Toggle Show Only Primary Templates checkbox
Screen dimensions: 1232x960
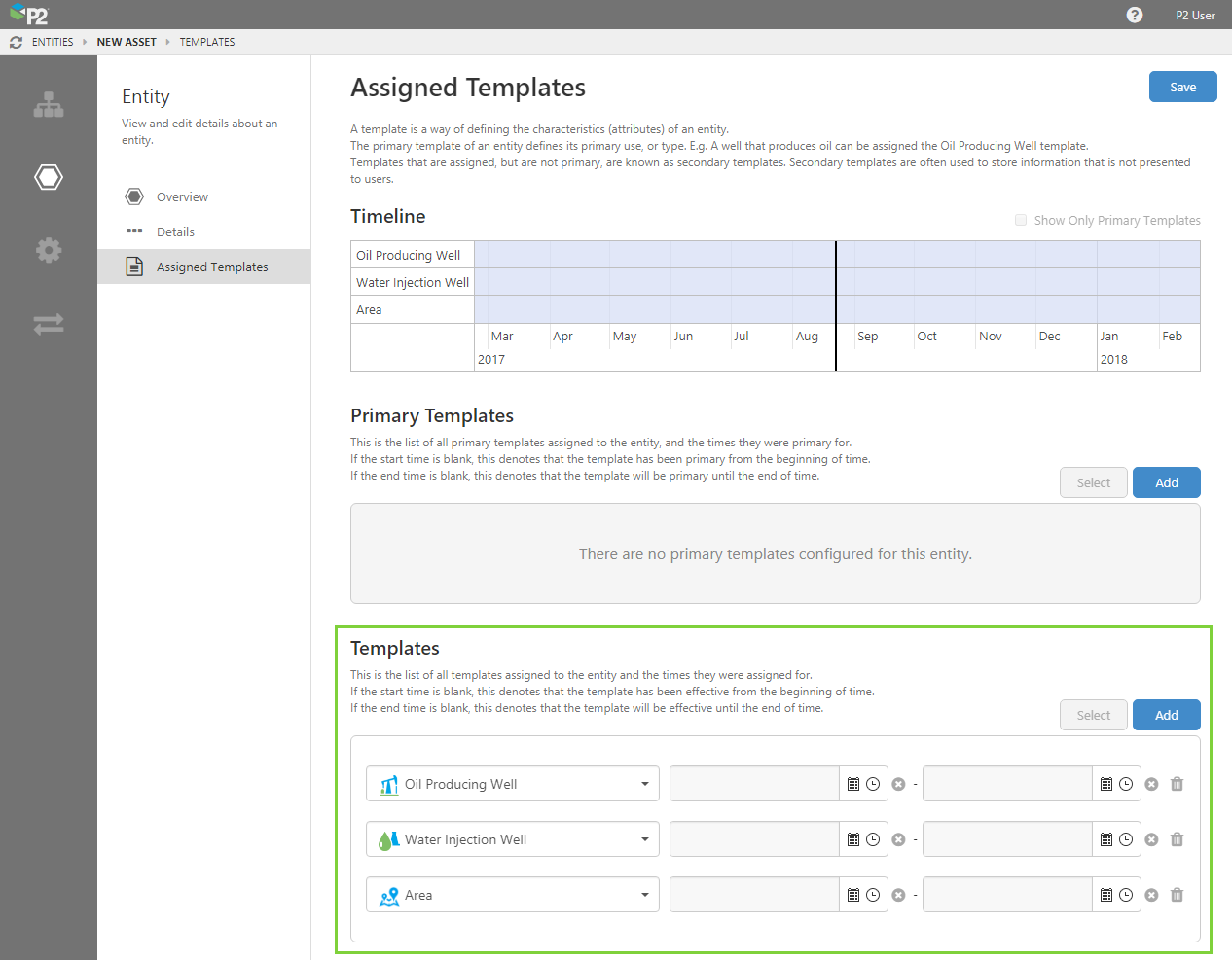[x=1021, y=220]
